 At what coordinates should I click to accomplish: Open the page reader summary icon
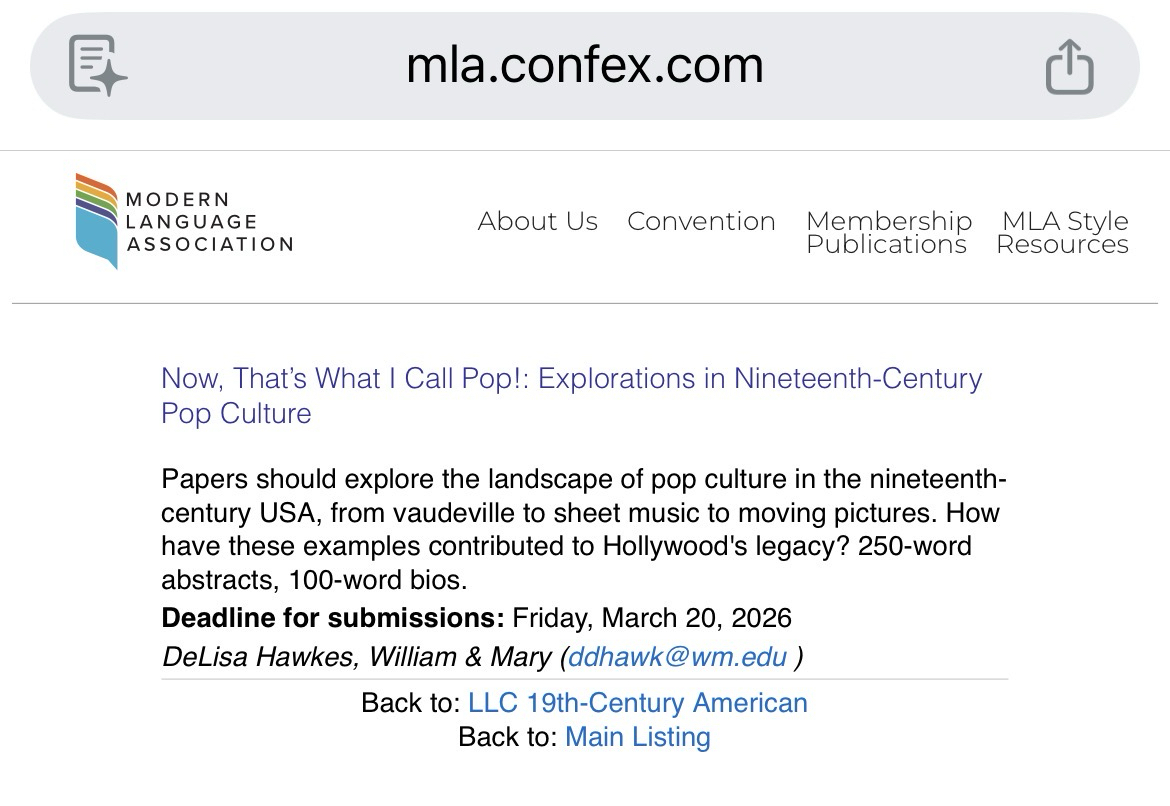coord(97,66)
